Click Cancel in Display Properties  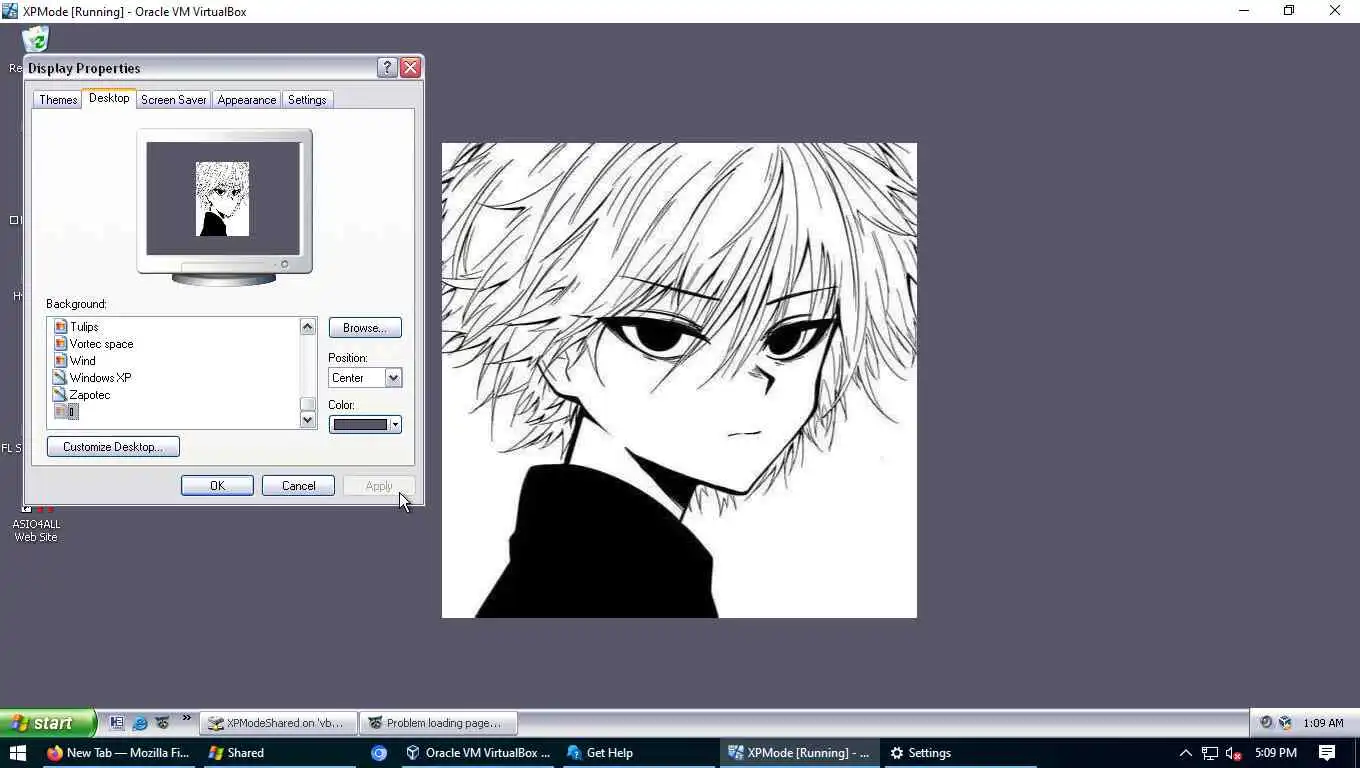(298, 486)
